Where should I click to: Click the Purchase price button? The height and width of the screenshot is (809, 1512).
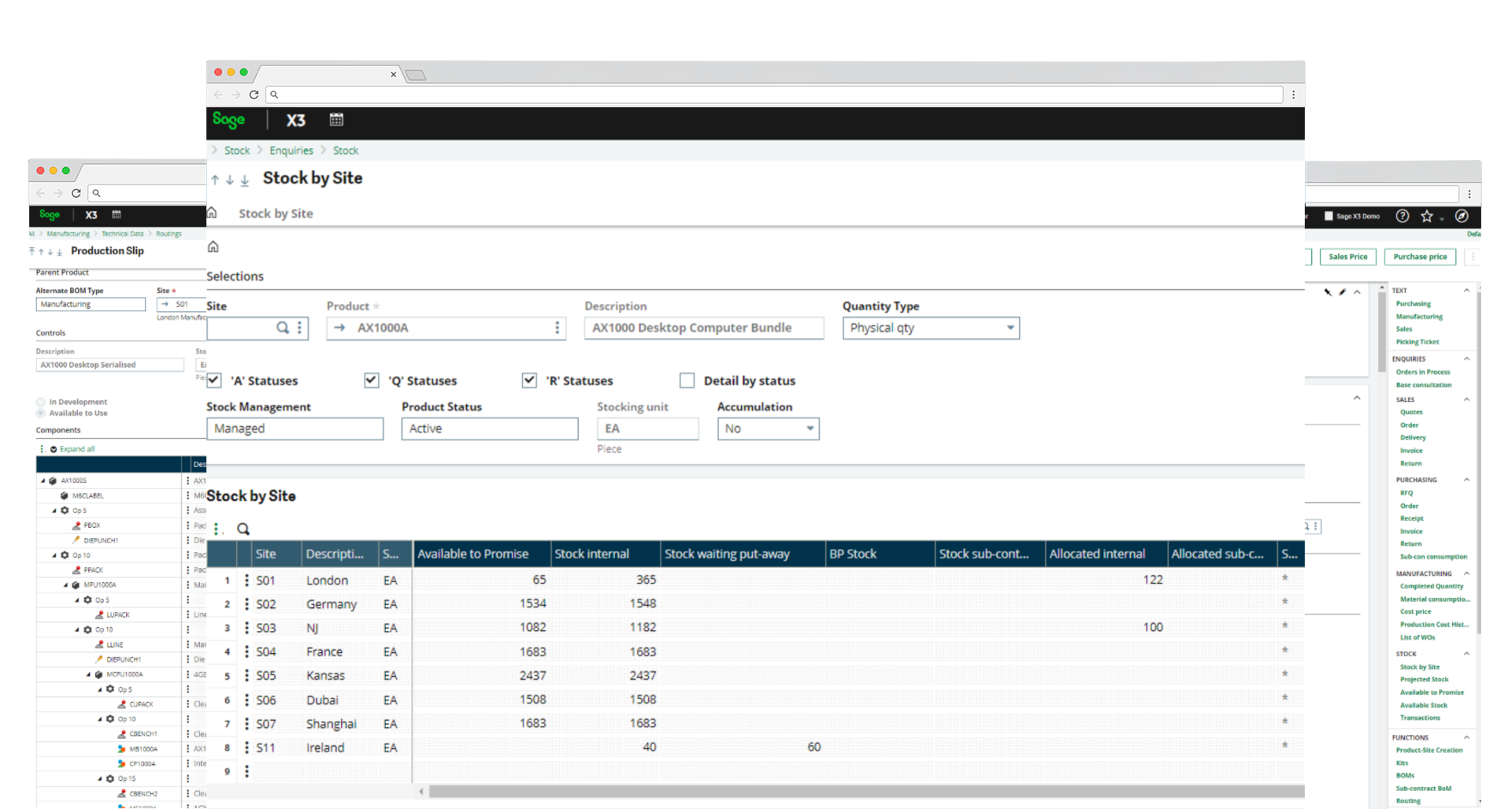tap(1420, 257)
